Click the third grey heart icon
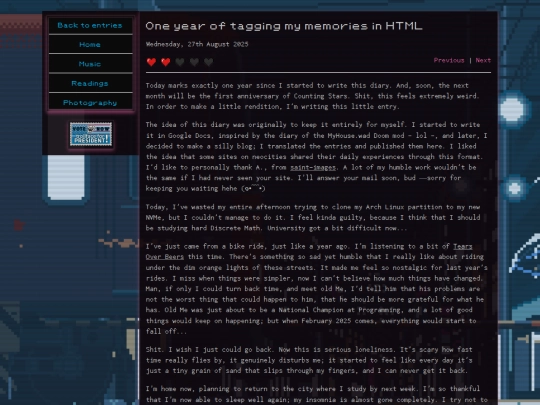The height and width of the screenshot is (405, 540). pyautogui.click(x=180, y=62)
